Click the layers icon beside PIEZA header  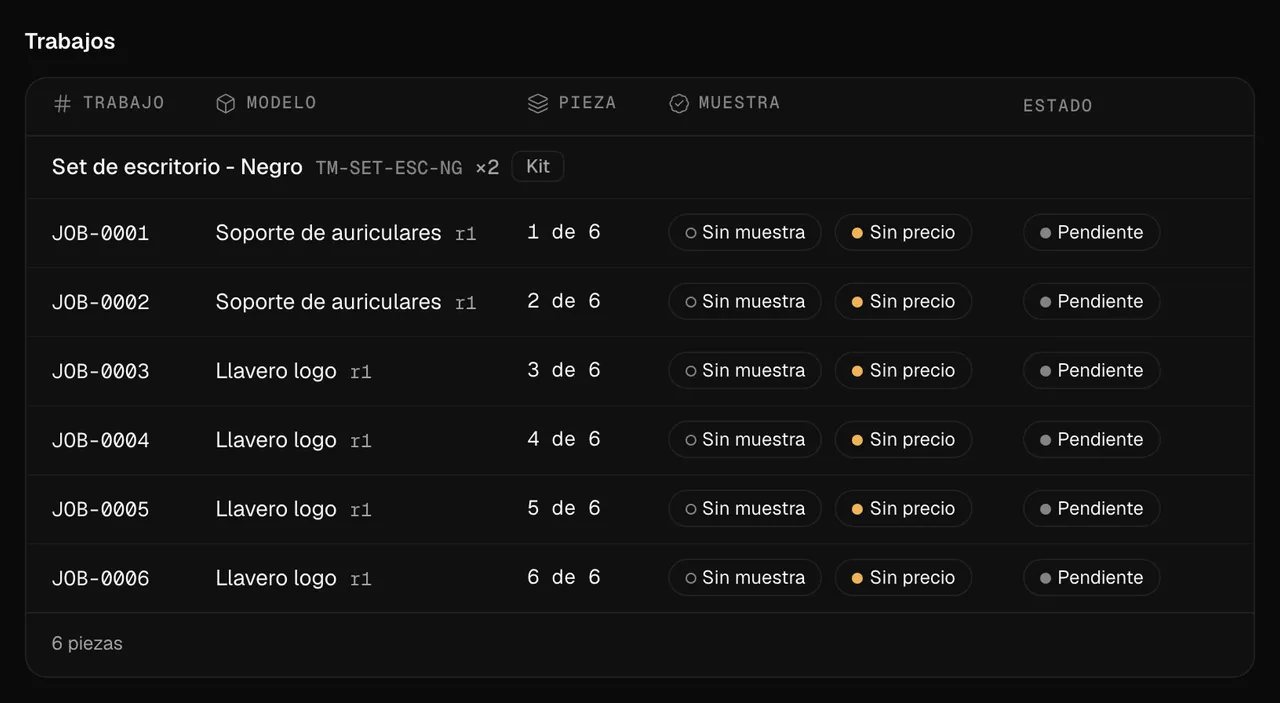coord(538,104)
